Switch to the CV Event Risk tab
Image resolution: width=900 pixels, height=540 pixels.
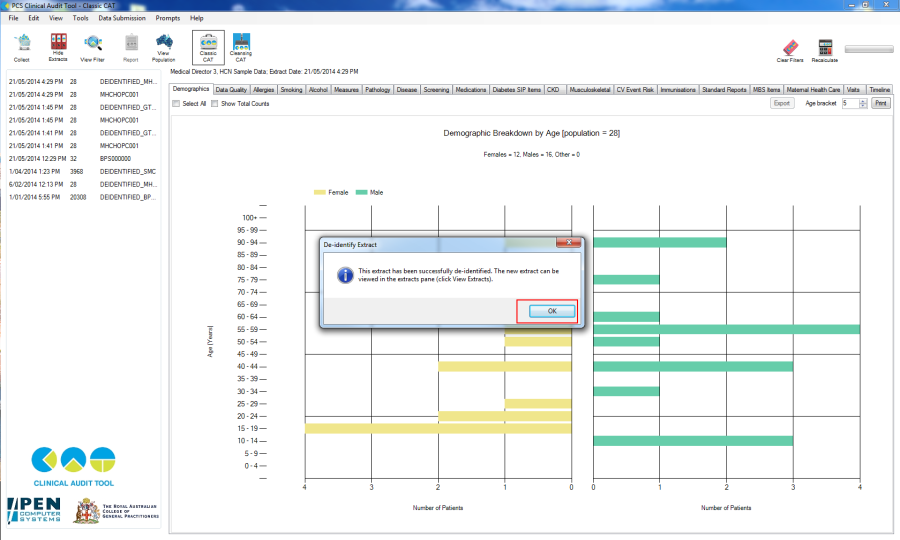point(635,90)
